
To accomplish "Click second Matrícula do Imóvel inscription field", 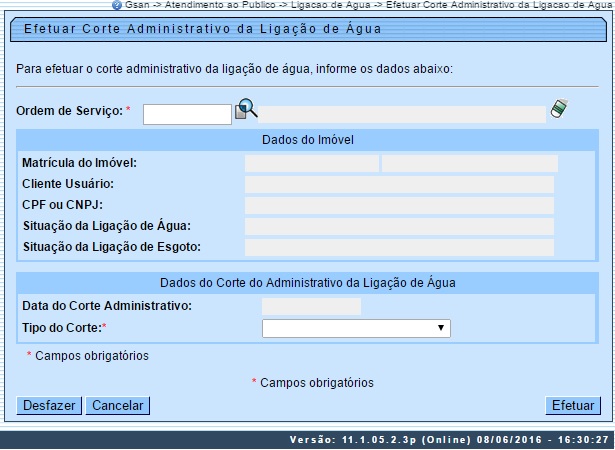I will 470,164.
